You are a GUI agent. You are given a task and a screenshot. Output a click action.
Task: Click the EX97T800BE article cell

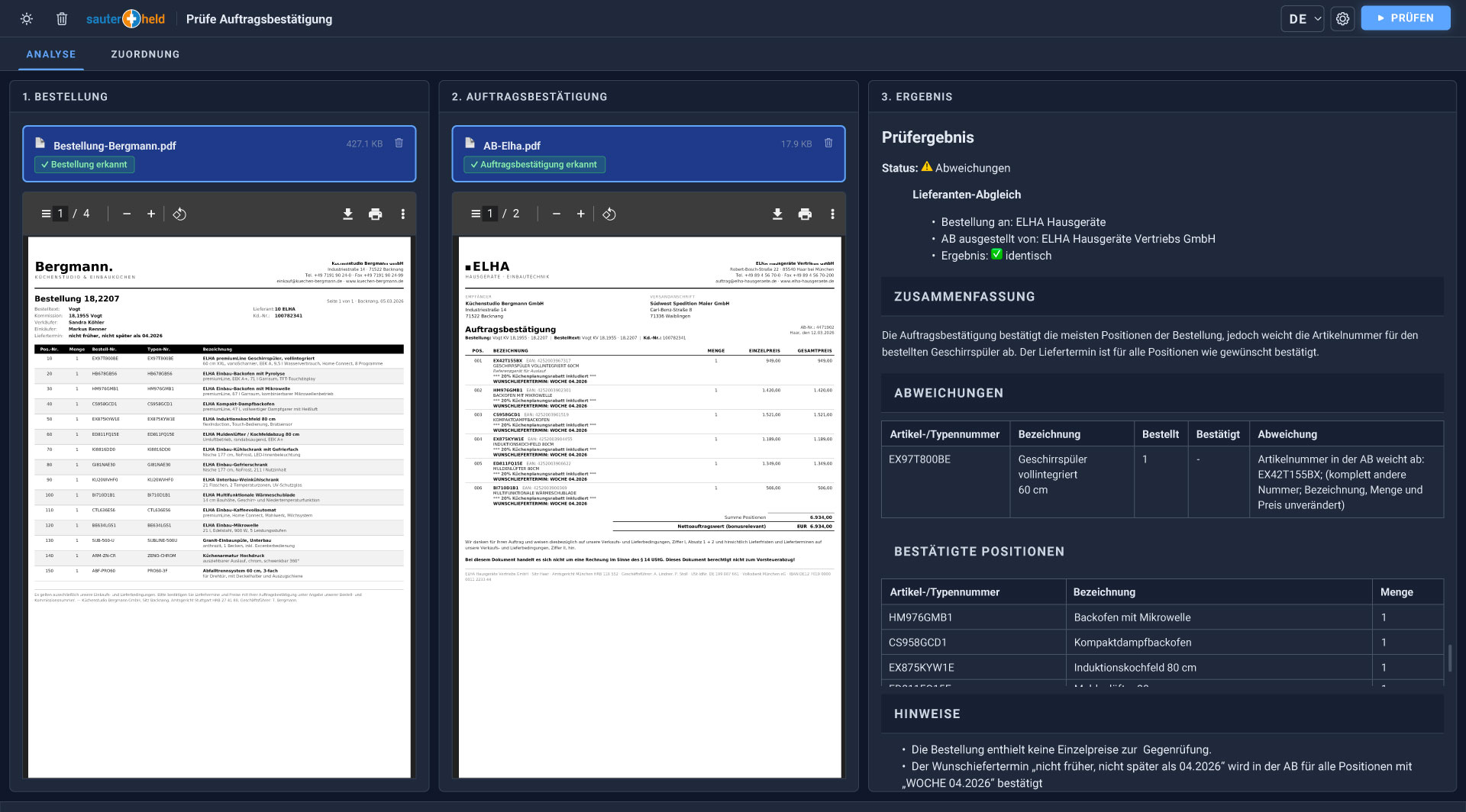click(945, 482)
